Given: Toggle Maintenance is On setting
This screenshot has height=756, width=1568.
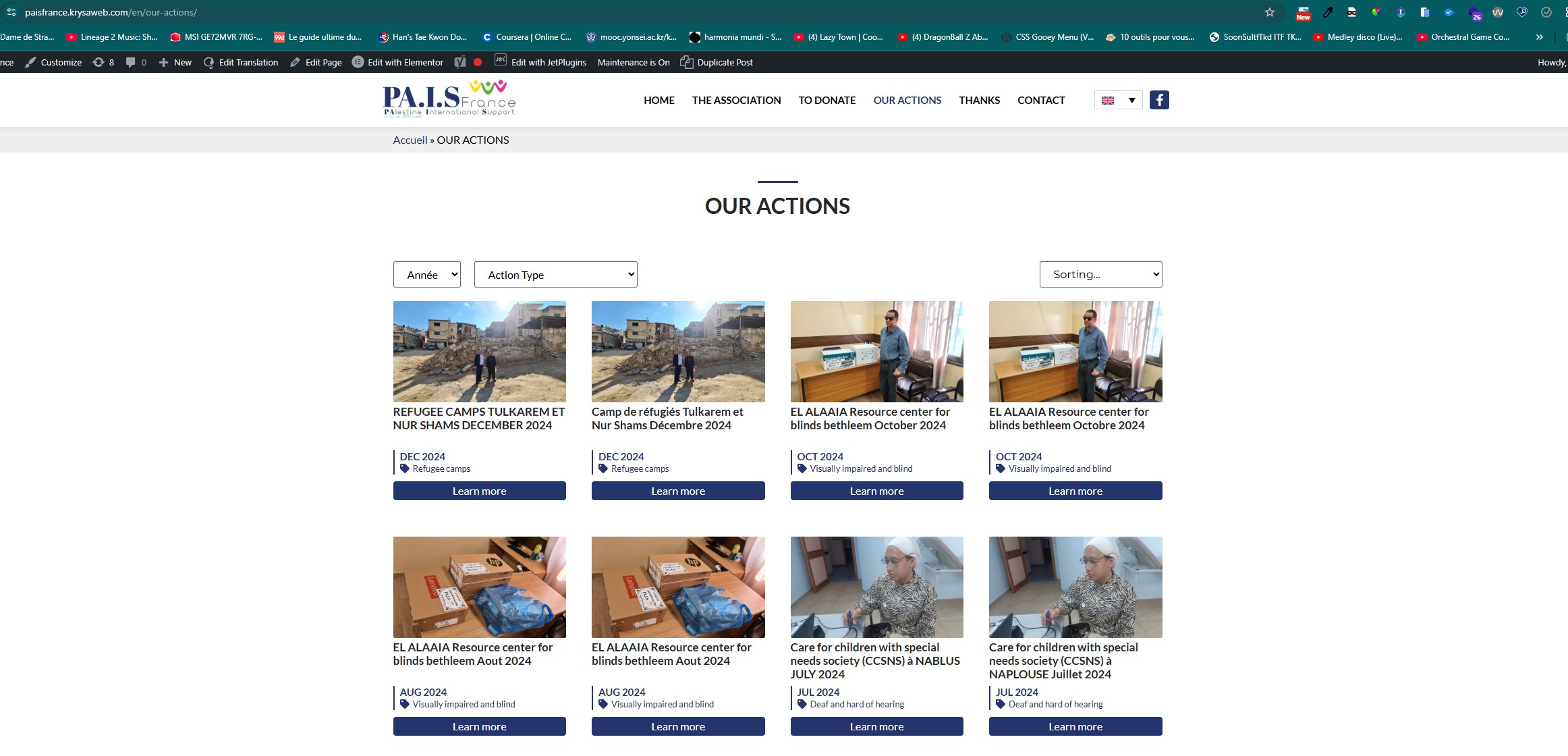Looking at the screenshot, I should click(x=633, y=62).
